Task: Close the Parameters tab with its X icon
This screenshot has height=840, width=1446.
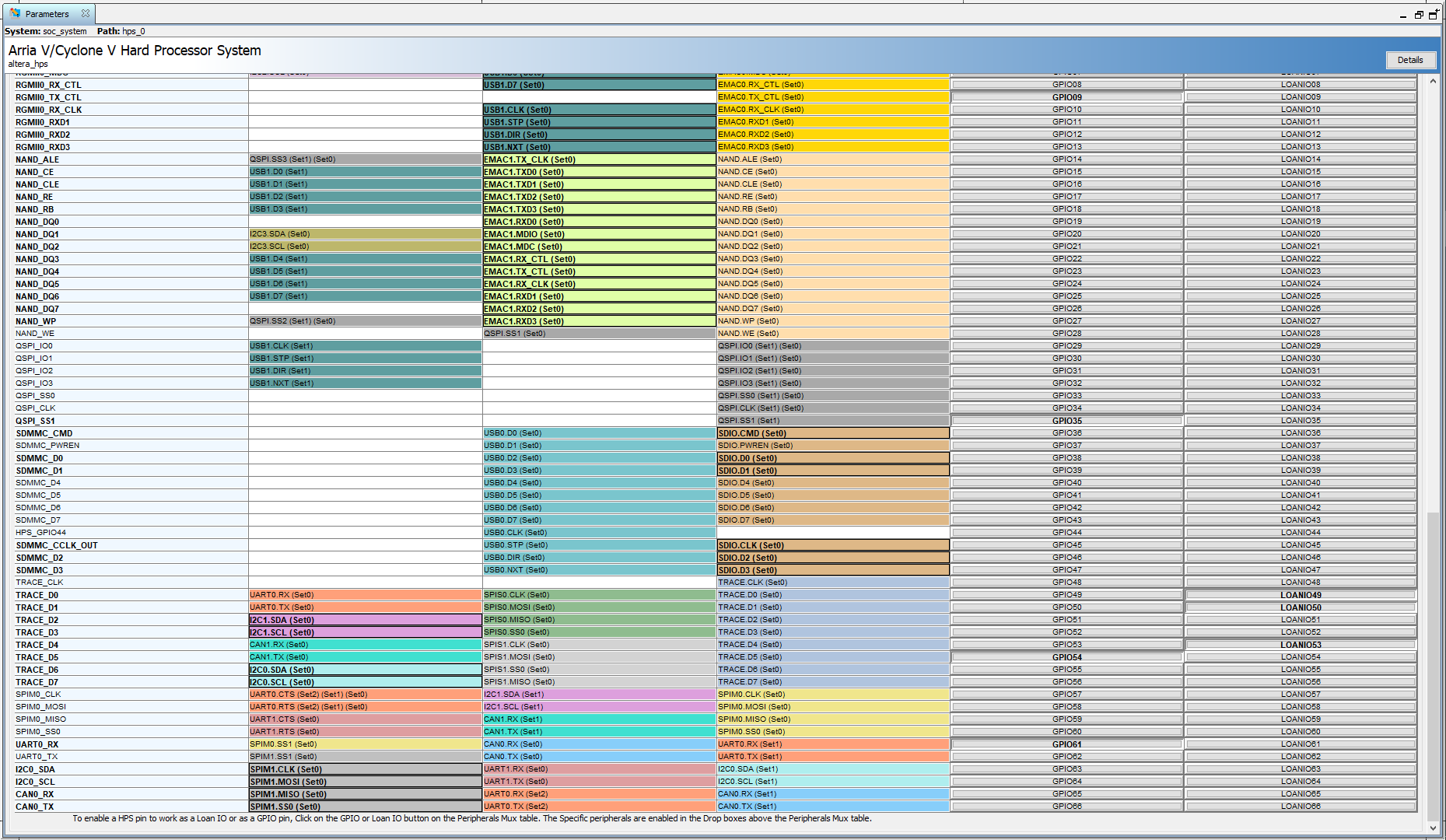Action: (x=86, y=13)
